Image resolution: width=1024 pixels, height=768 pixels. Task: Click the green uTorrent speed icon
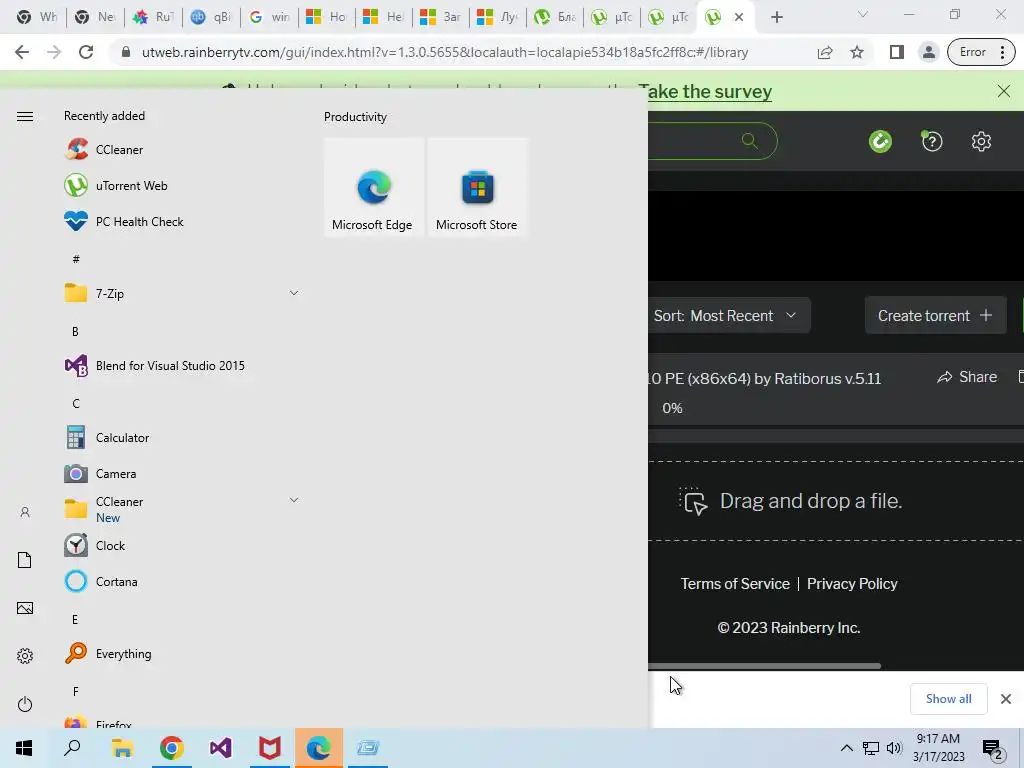tap(880, 141)
